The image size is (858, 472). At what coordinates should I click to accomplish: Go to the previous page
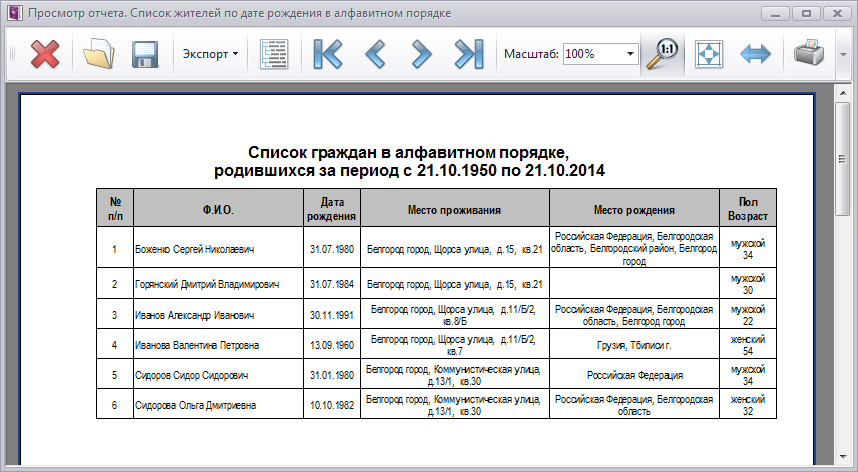click(375, 54)
